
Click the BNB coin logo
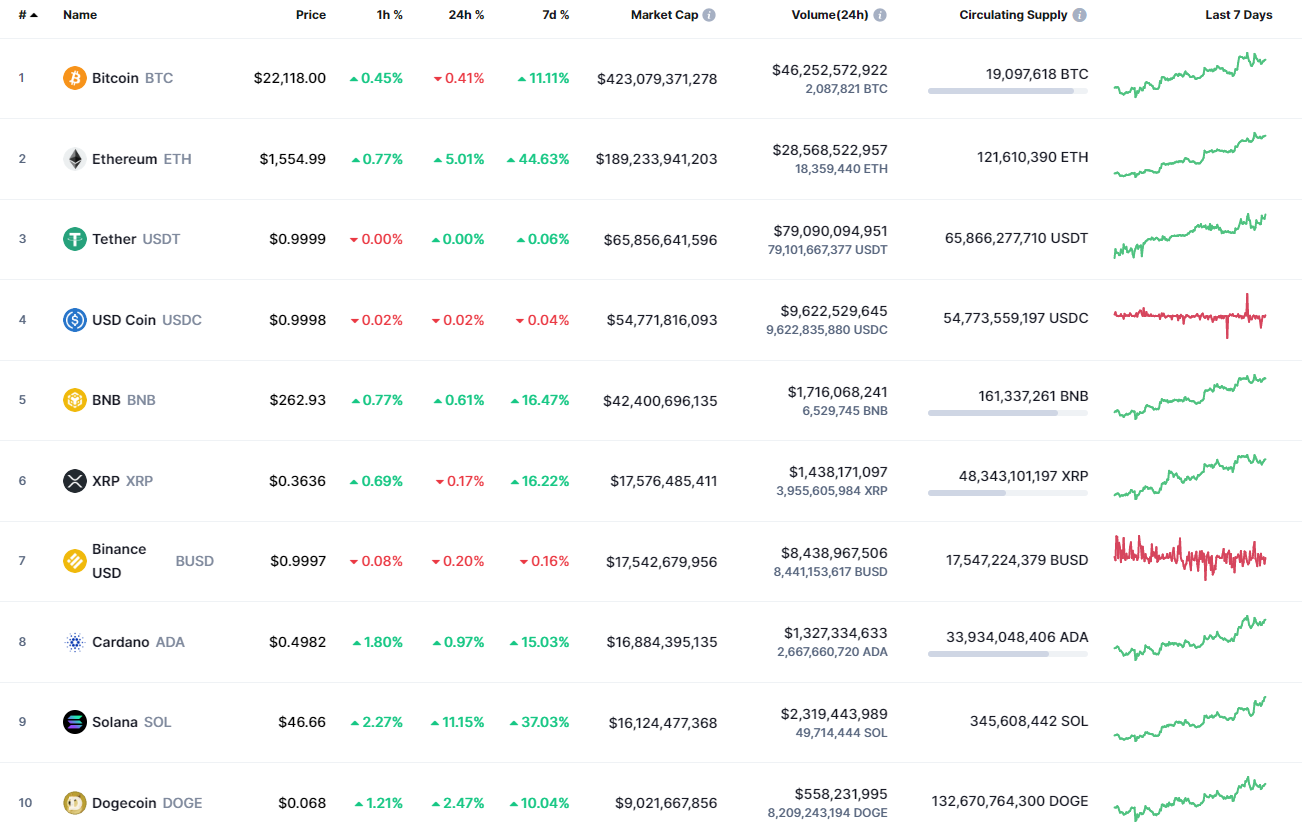[x=74, y=399]
